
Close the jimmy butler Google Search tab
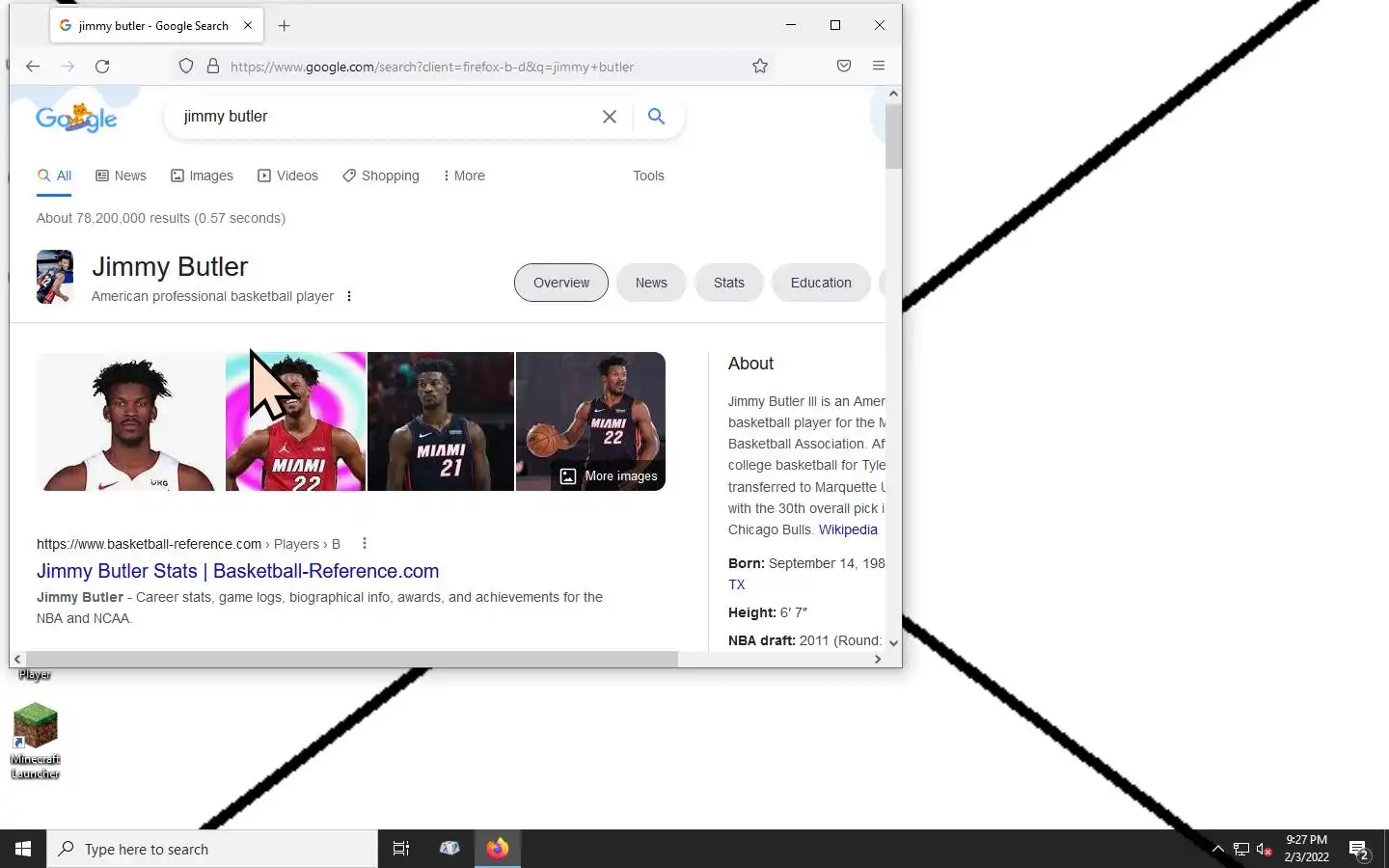248,26
